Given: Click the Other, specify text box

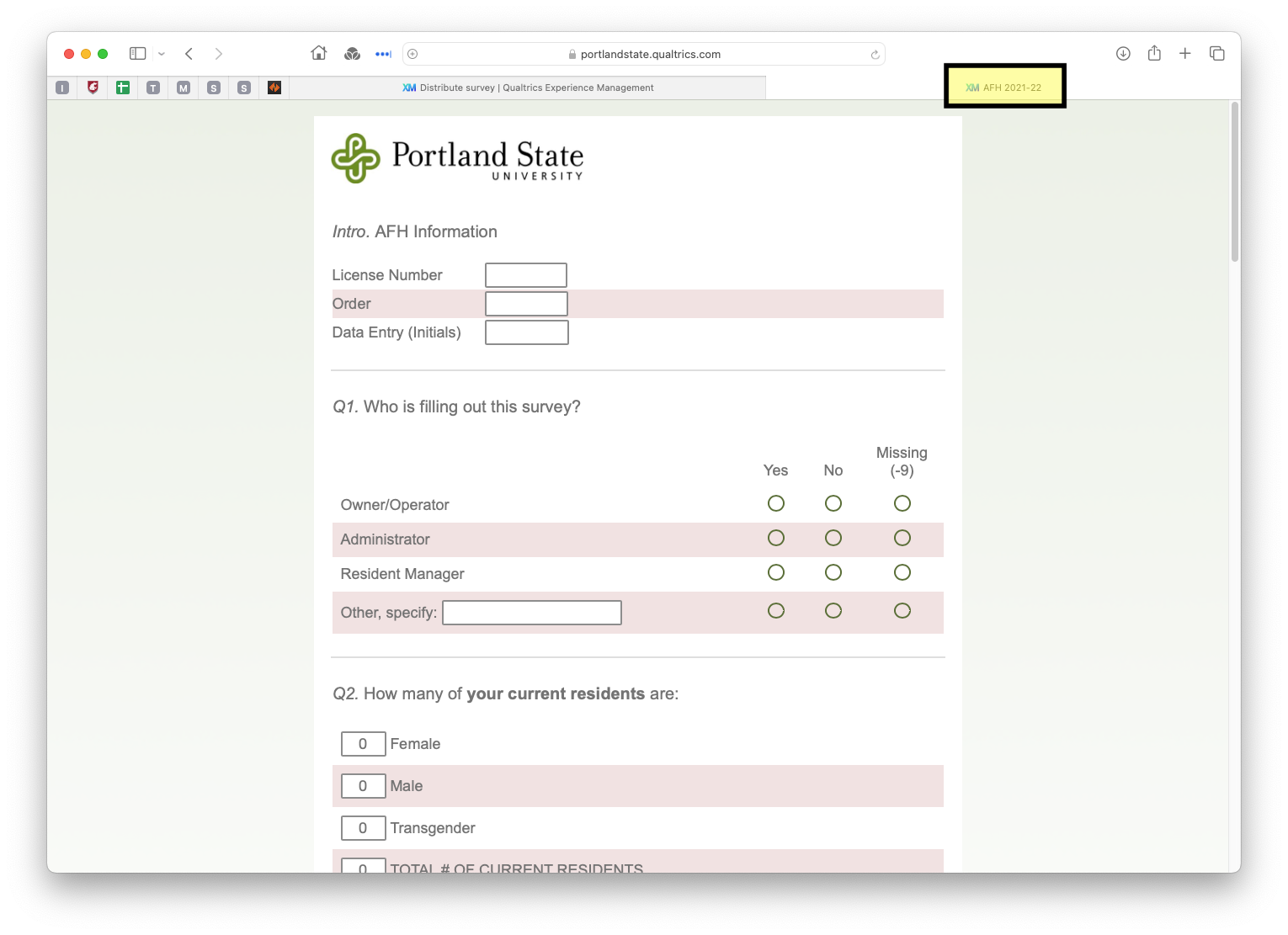Looking at the screenshot, I should tap(532, 613).
